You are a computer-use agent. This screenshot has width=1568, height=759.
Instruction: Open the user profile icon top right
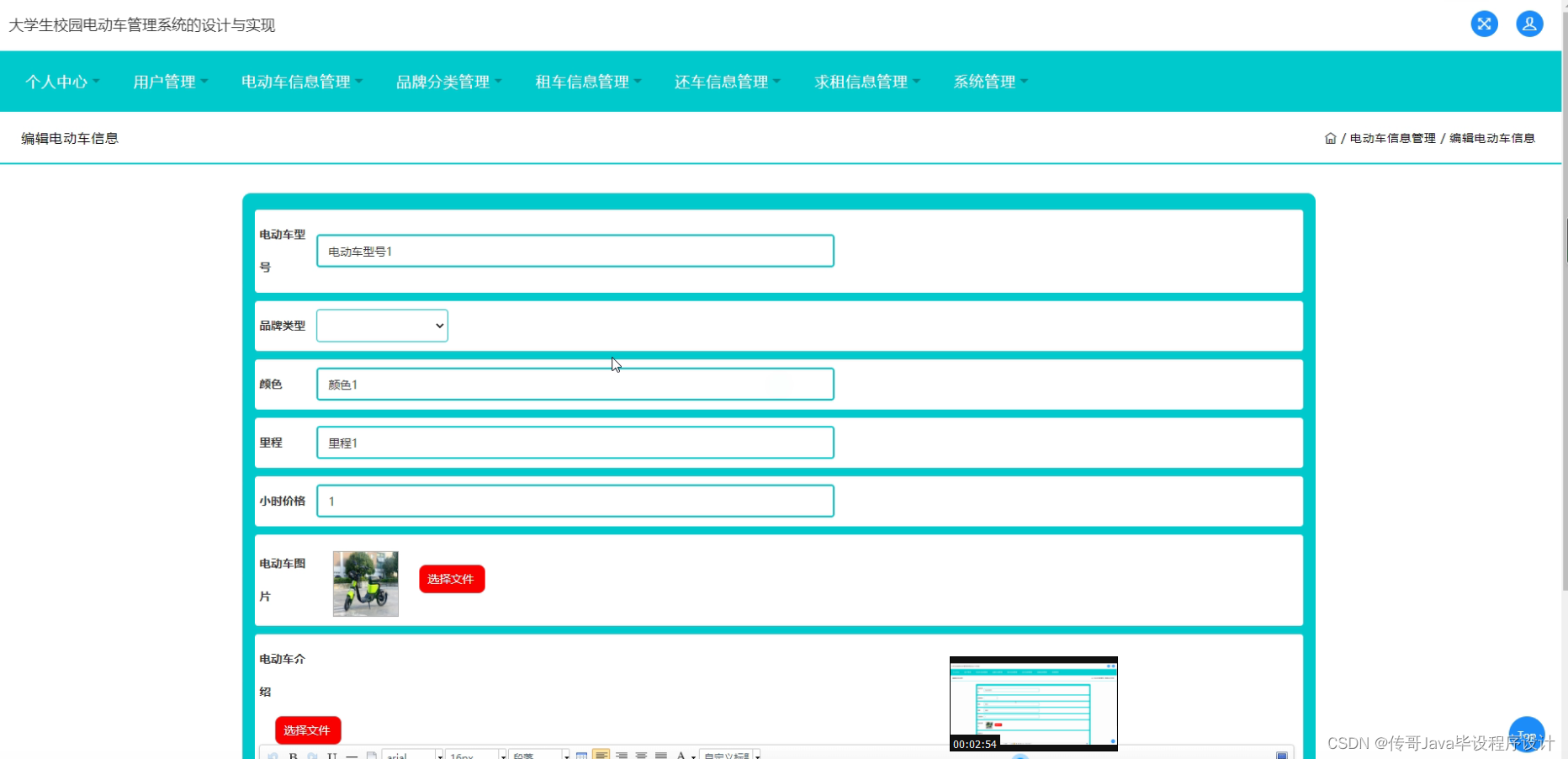pos(1529,24)
